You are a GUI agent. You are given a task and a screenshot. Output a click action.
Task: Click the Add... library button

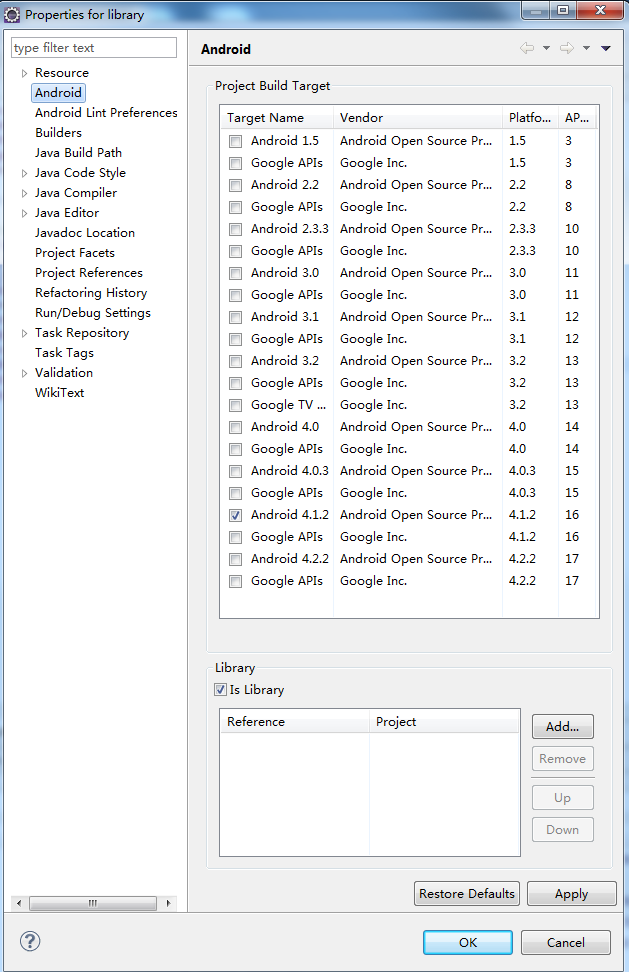(562, 727)
